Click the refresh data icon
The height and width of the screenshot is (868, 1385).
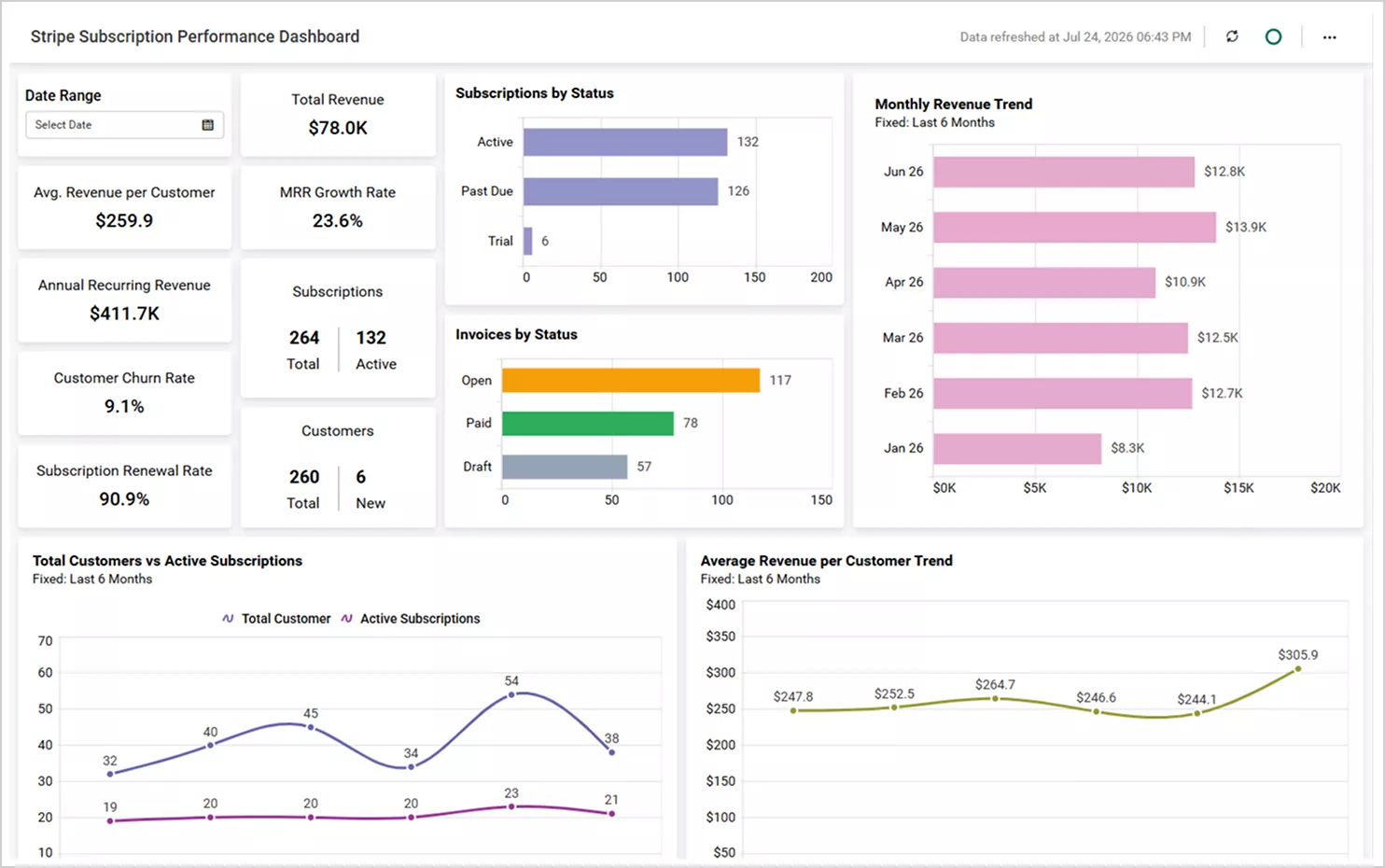click(1232, 36)
